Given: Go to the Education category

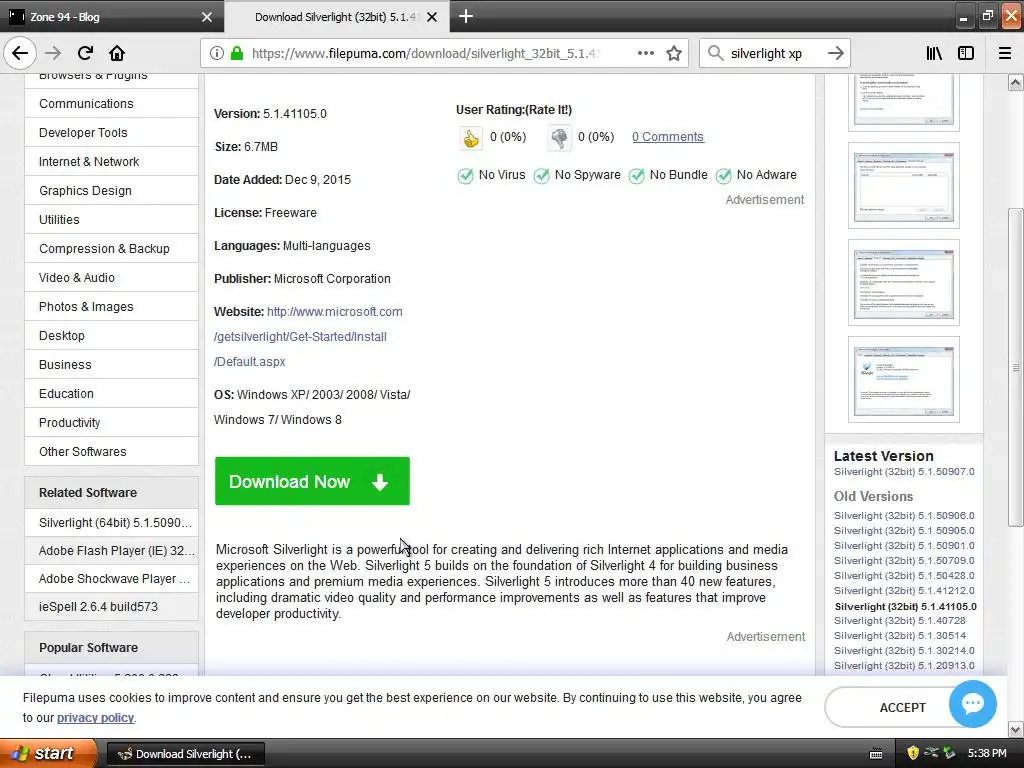Looking at the screenshot, I should pos(112,394).
